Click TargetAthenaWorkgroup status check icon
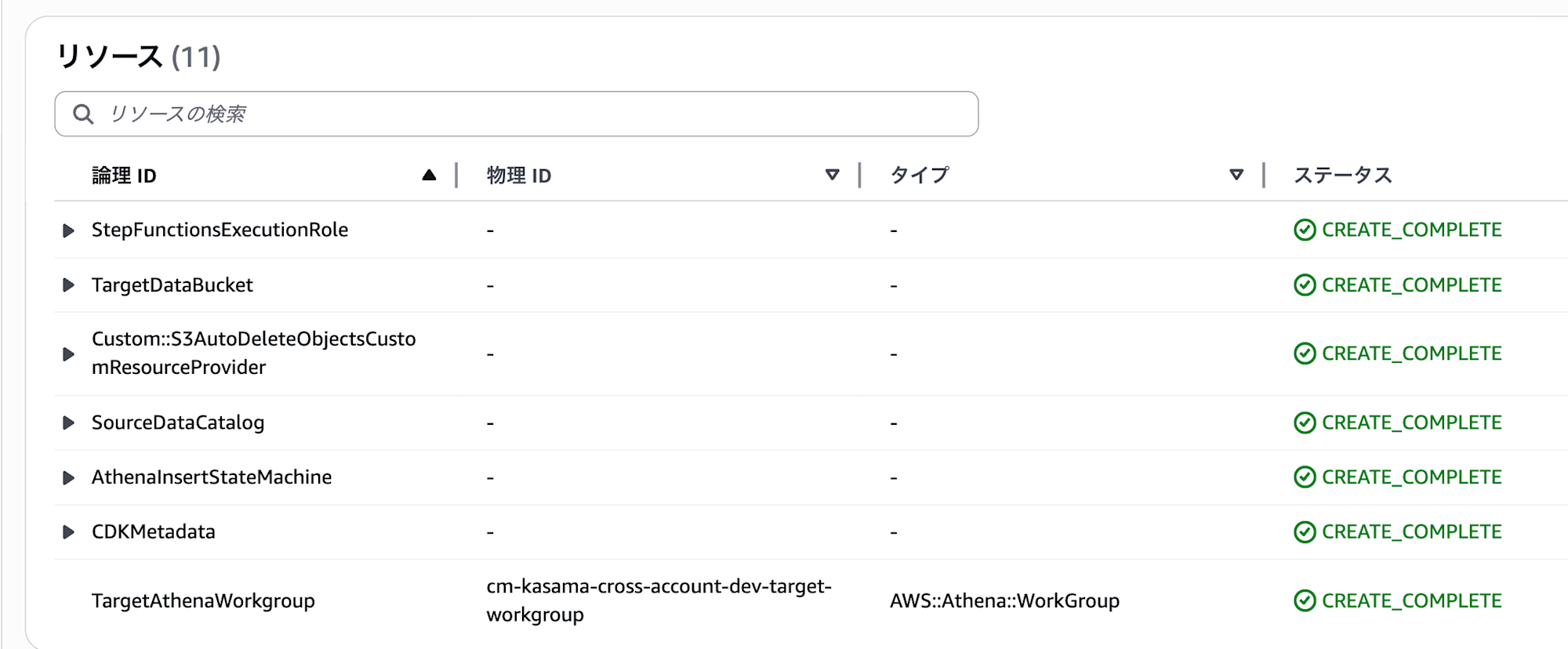The width and height of the screenshot is (1568, 649). coord(1305,601)
